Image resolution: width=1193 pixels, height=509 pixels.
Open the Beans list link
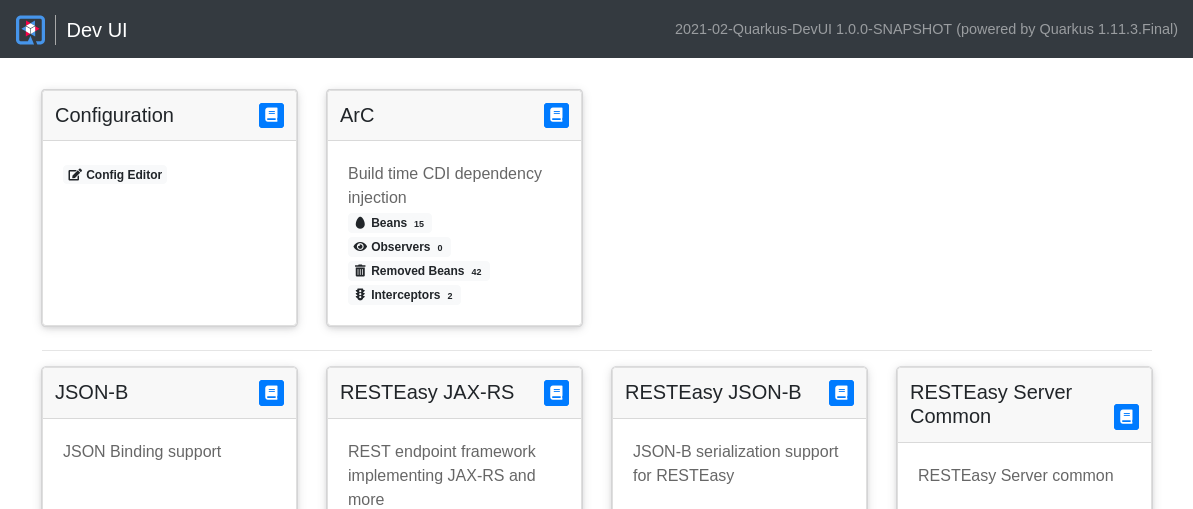tap(390, 223)
